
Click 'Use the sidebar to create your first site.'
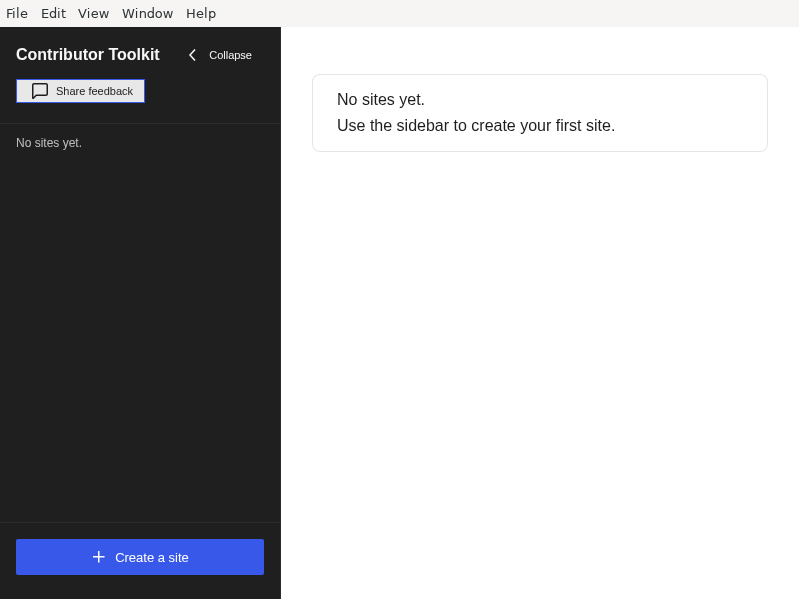476,125
